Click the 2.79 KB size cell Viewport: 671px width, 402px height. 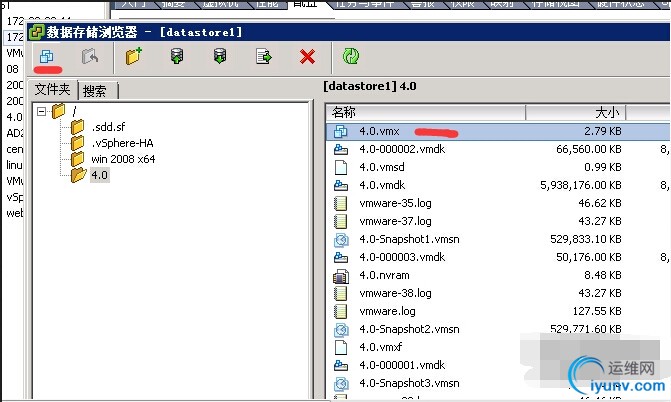[603, 131]
